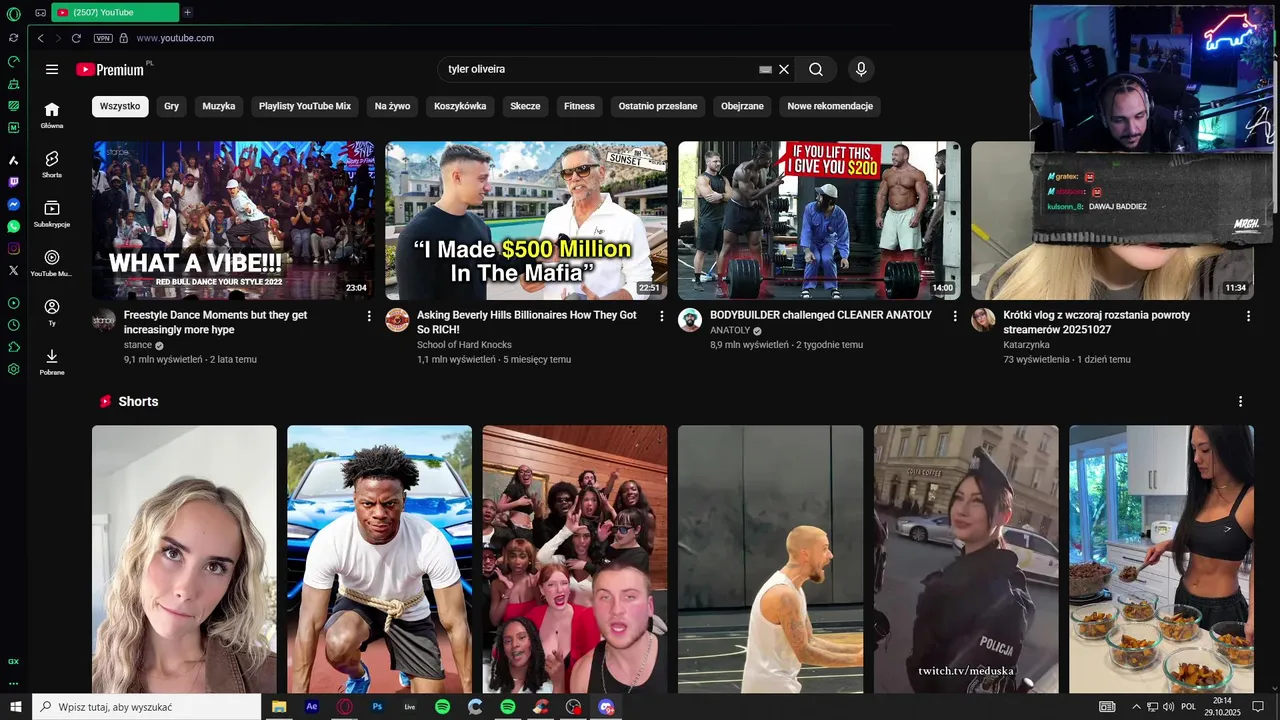Open Twitch in the Opera sidebar
This screenshot has width=1280, height=720.
coord(13,182)
